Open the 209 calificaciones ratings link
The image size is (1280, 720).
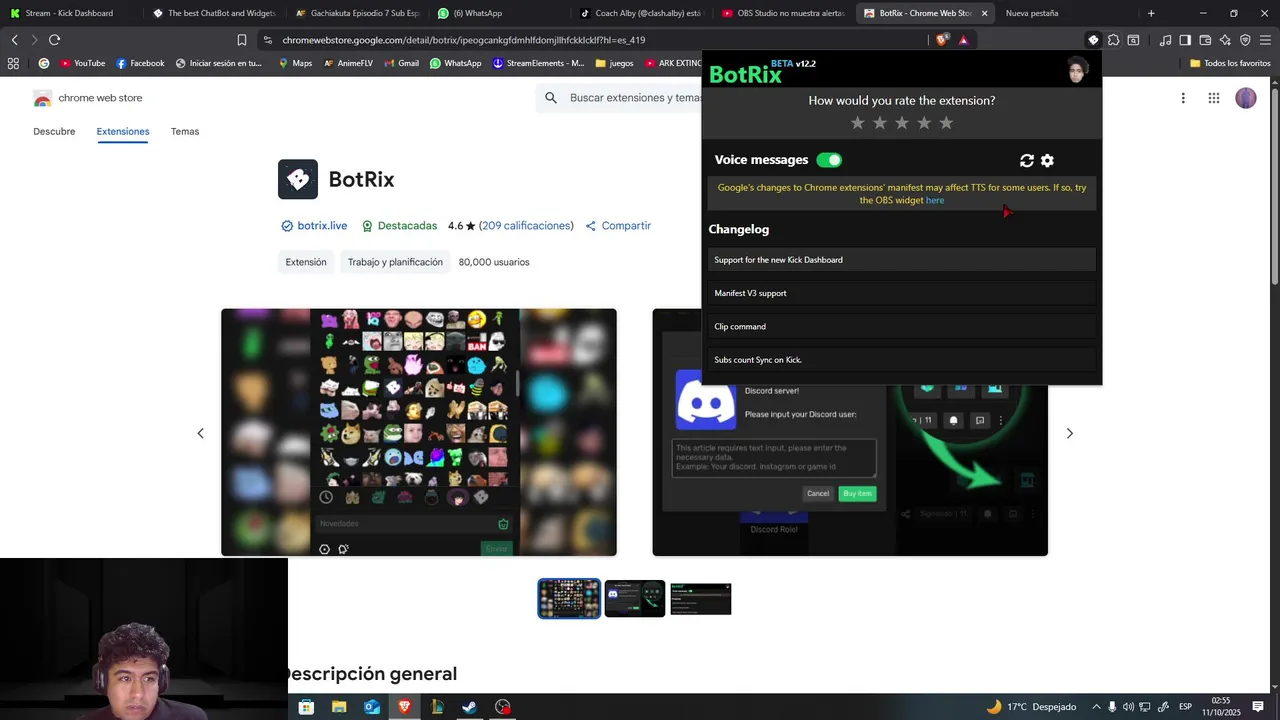tap(526, 226)
